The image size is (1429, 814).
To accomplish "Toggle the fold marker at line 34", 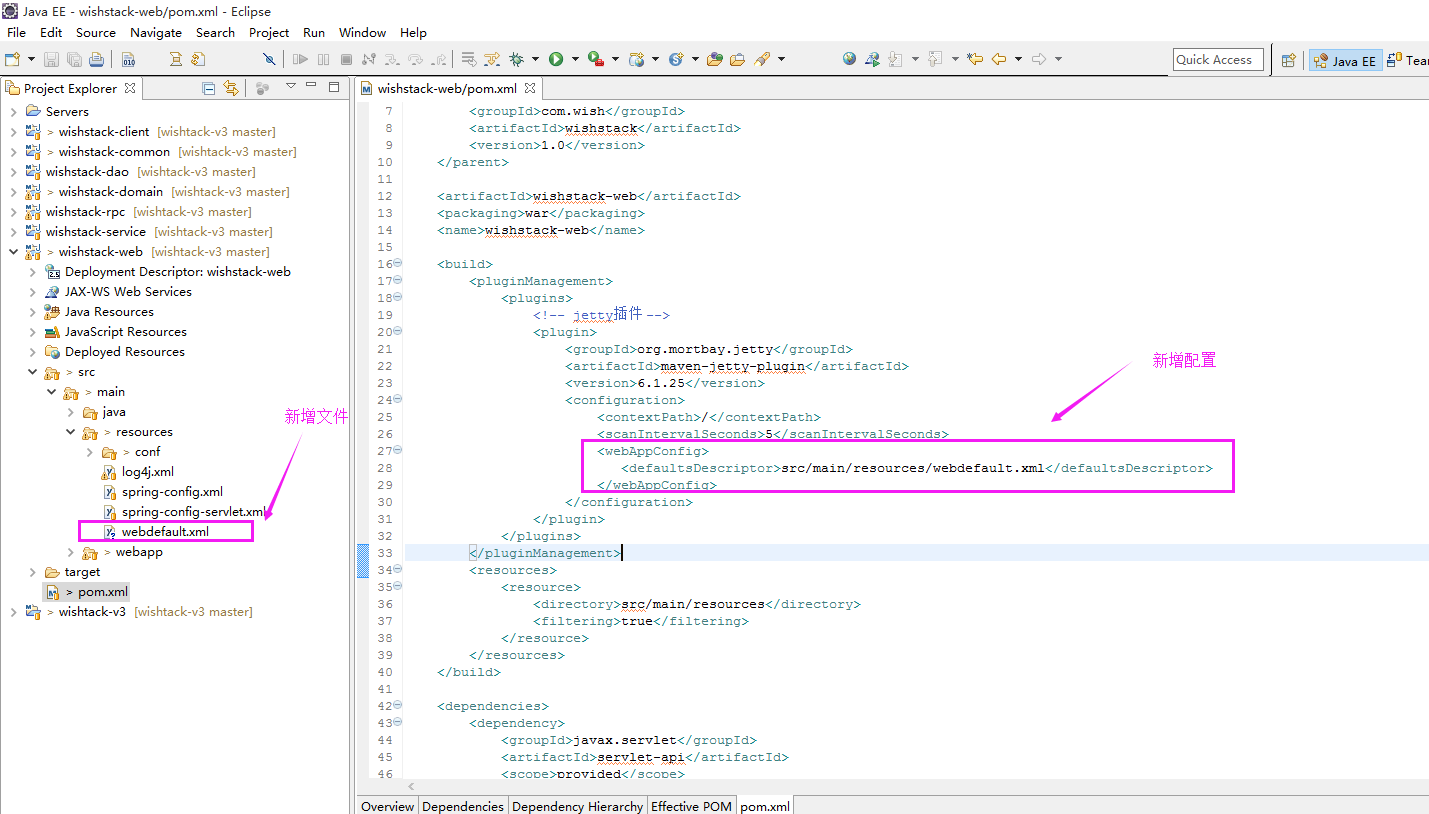I will pyautogui.click(x=397, y=570).
